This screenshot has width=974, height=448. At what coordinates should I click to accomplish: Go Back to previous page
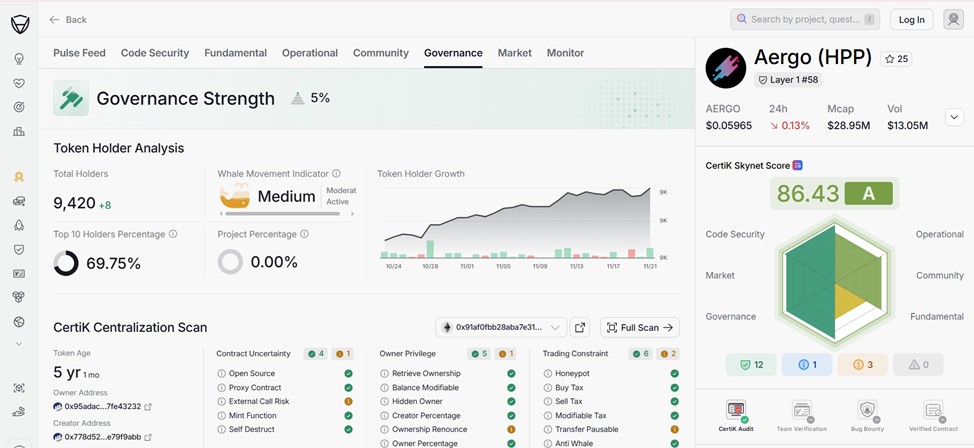pos(68,19)
